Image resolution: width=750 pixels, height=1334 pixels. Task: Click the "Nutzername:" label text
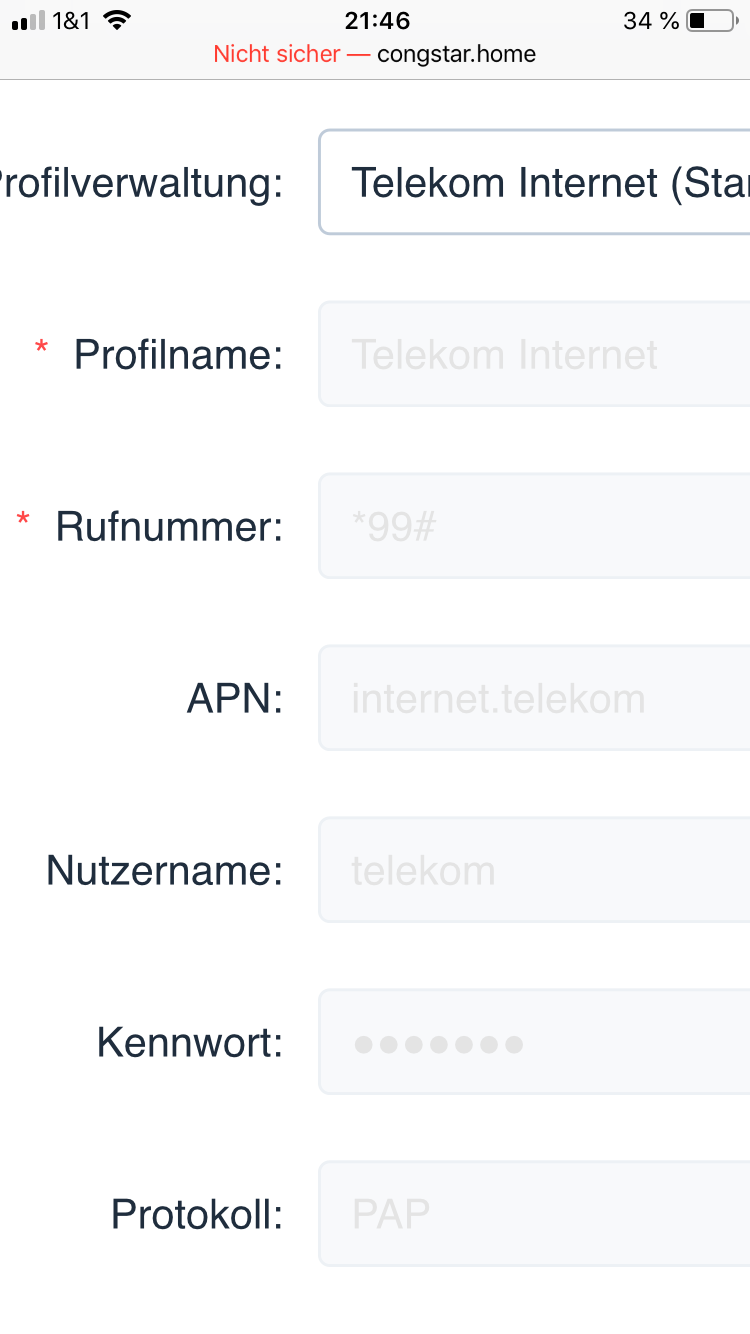[165, 871]
